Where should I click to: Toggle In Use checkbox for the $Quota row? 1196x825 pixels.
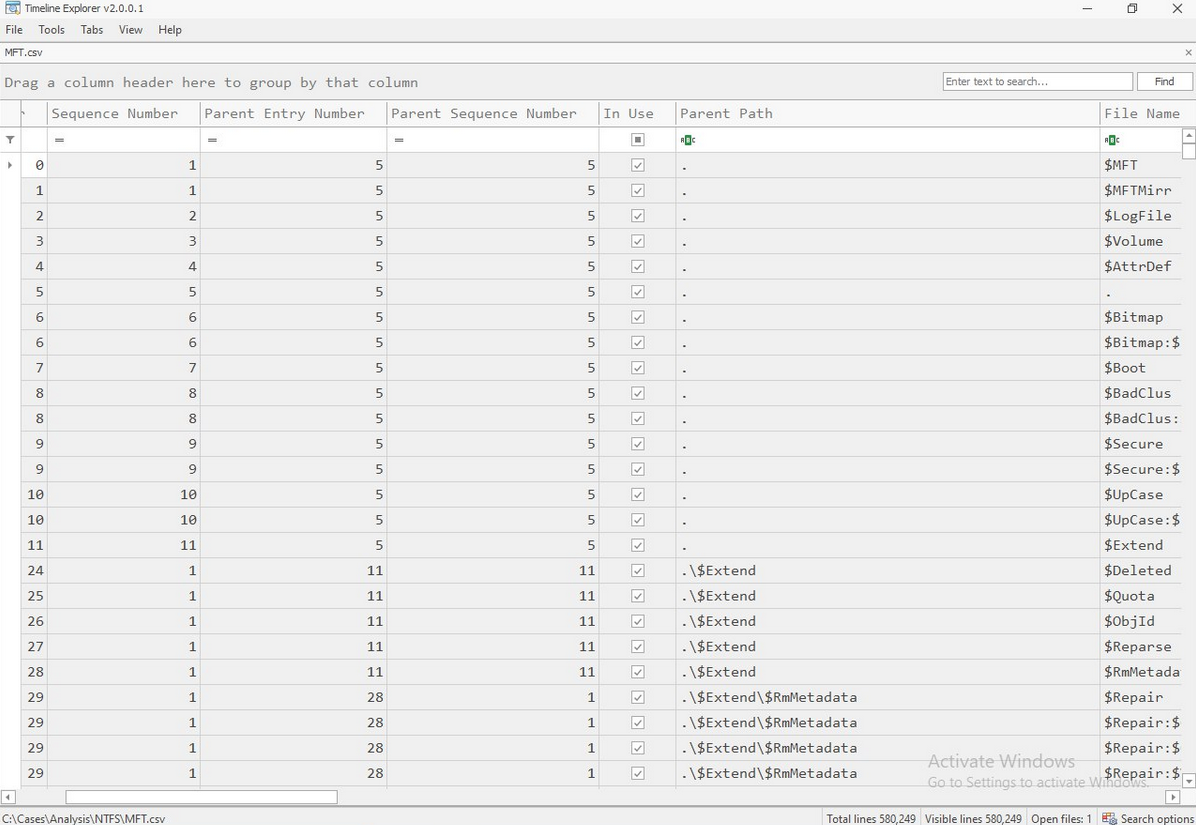[638, 596]
